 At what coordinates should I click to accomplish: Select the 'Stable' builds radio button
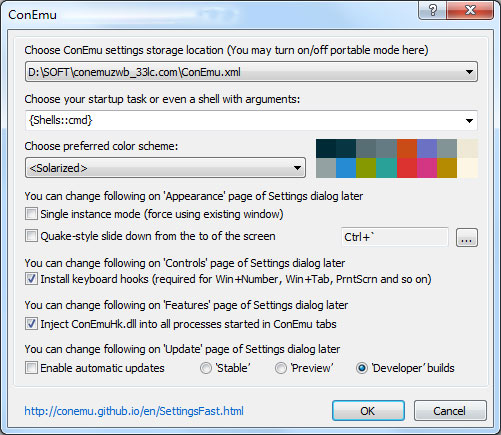coord(206,368)
